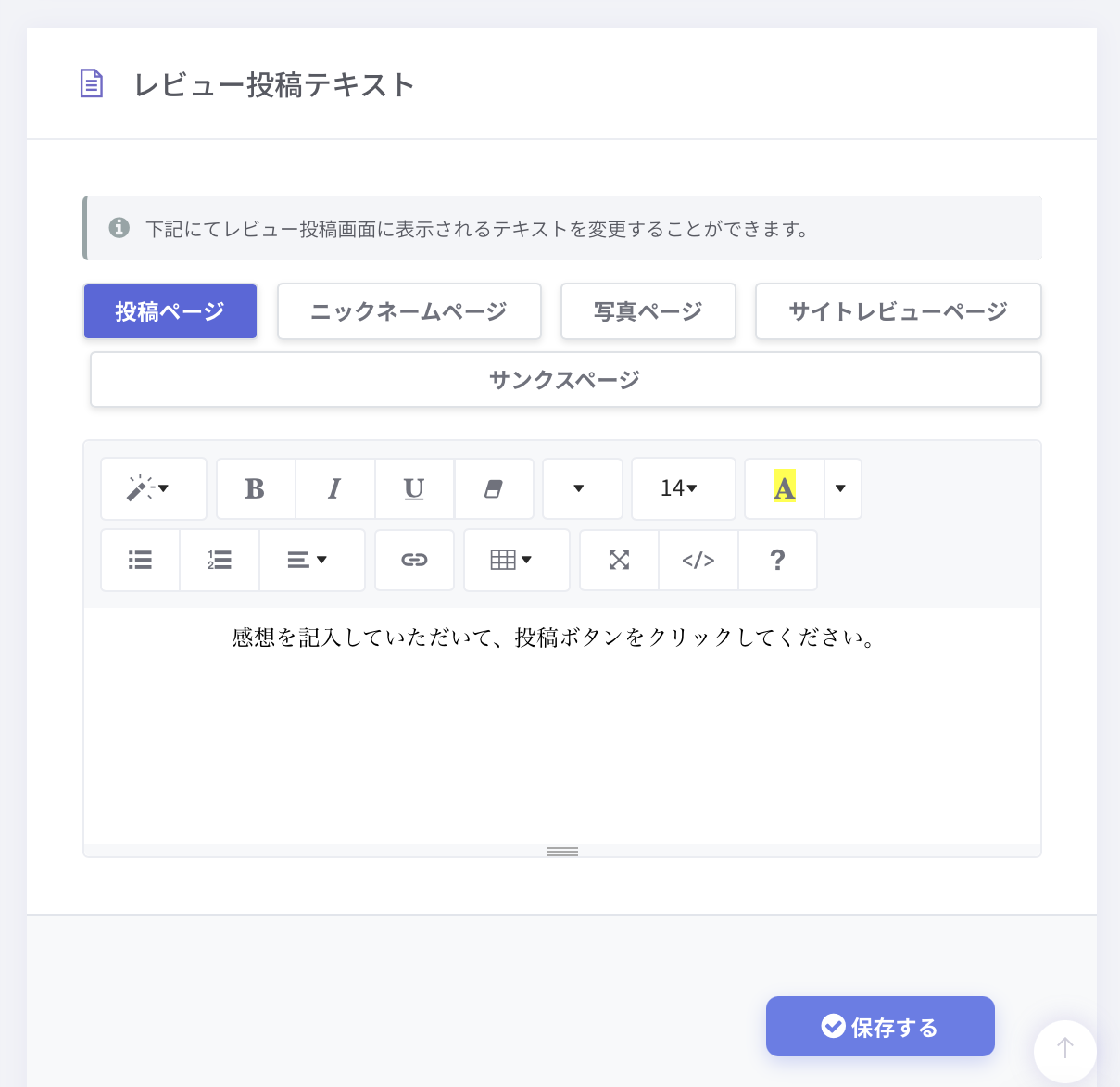1120x1087 pixels.
Task: Switch to ニックネームページ tab
Action: click(409, 311)
